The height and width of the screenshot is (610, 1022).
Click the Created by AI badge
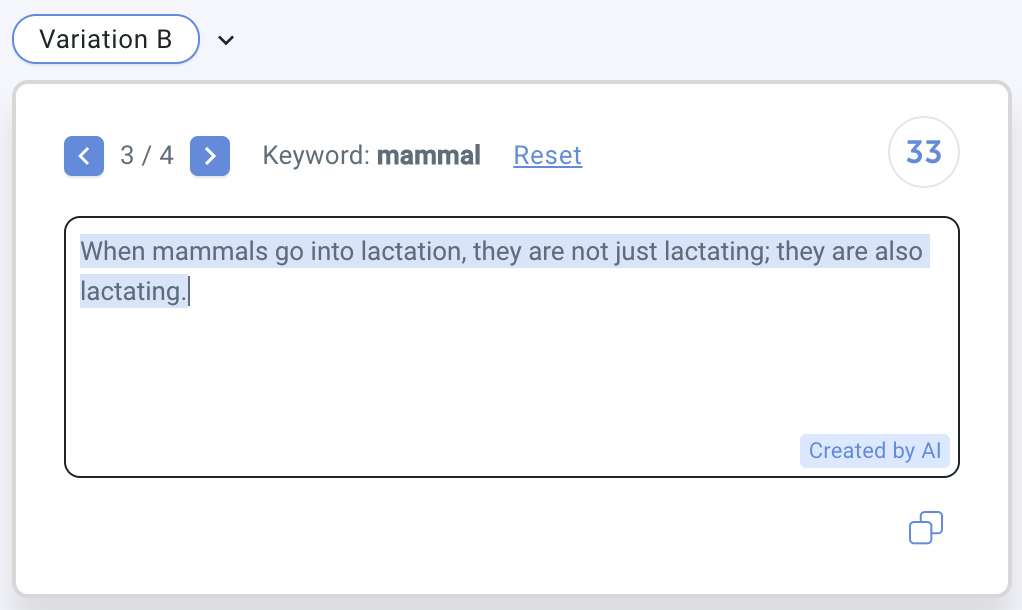point(875,450)
